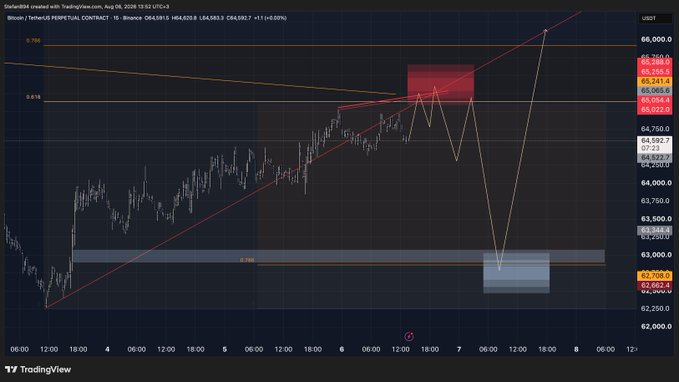Viewport: 679px width, 382px height.
Task: Click the 63,500.0 price axis label
Action: pos(656,219)
